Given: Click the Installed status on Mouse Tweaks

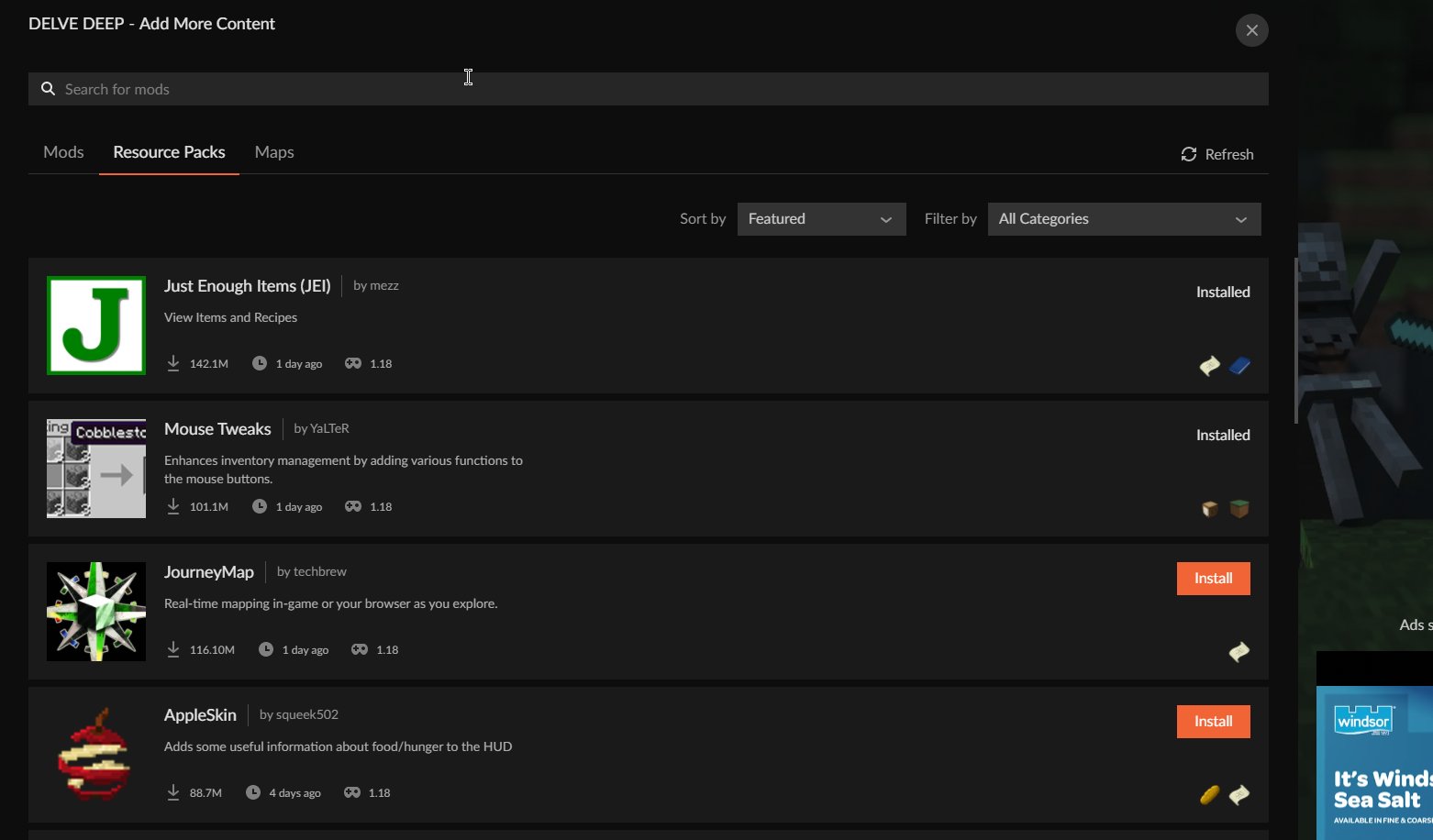Looking at the screenshot, I should coord(1223,436).
